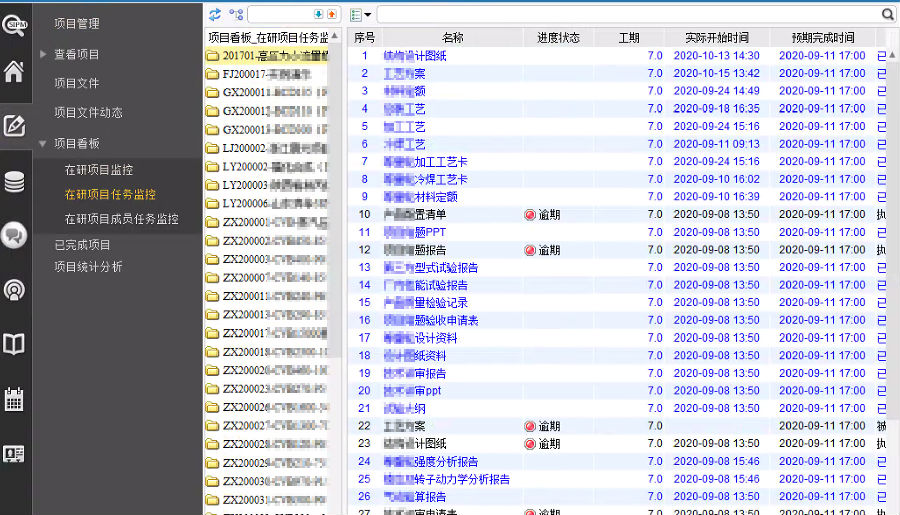The width and height of the screenshot is (900, 515).
Task: Click the open book icon in sidebar
Action: pyautogui.click(x=14, y=345)
